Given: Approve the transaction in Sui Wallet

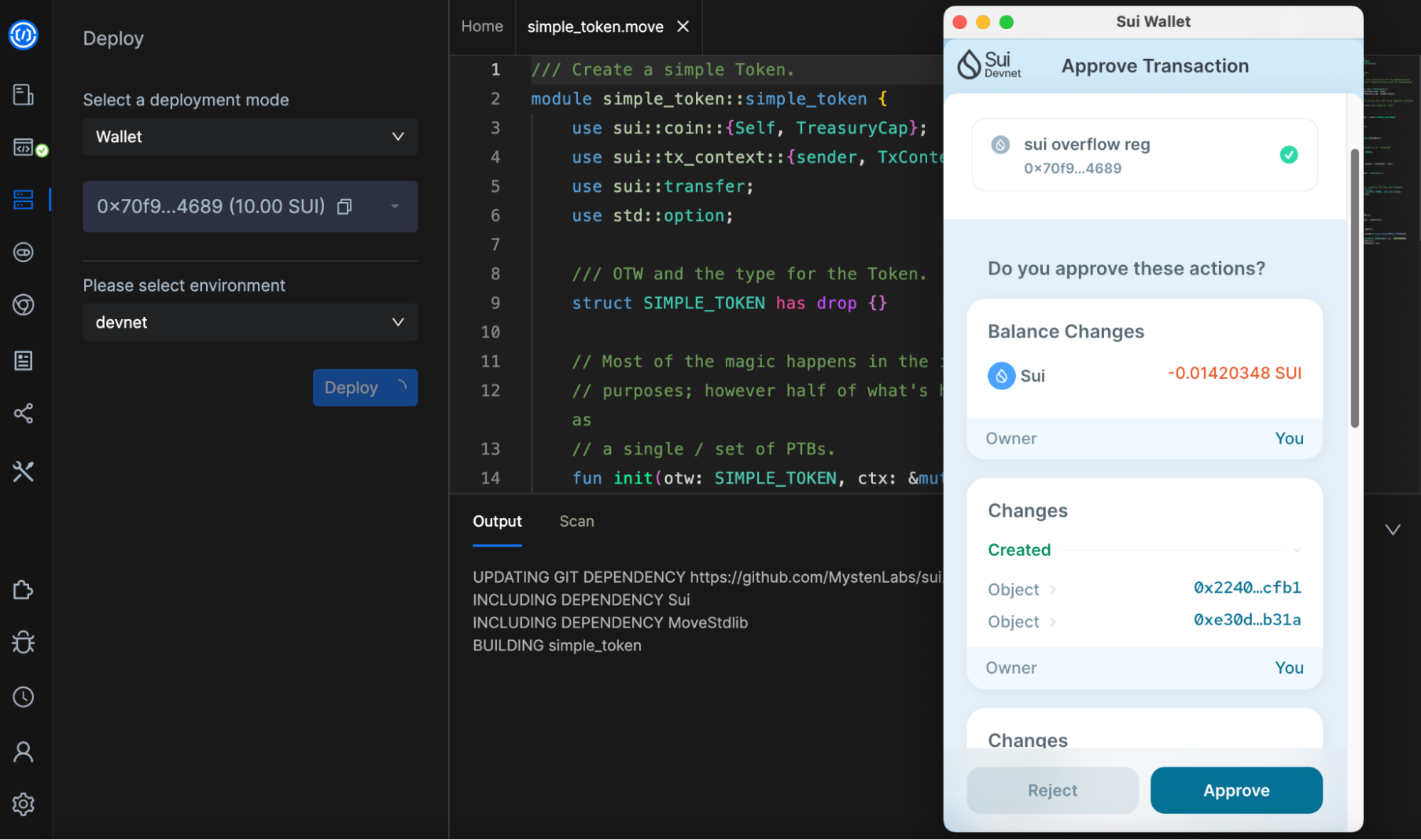Looking at the screenshot, I should pyautogui.click(x=1236, y=790).
